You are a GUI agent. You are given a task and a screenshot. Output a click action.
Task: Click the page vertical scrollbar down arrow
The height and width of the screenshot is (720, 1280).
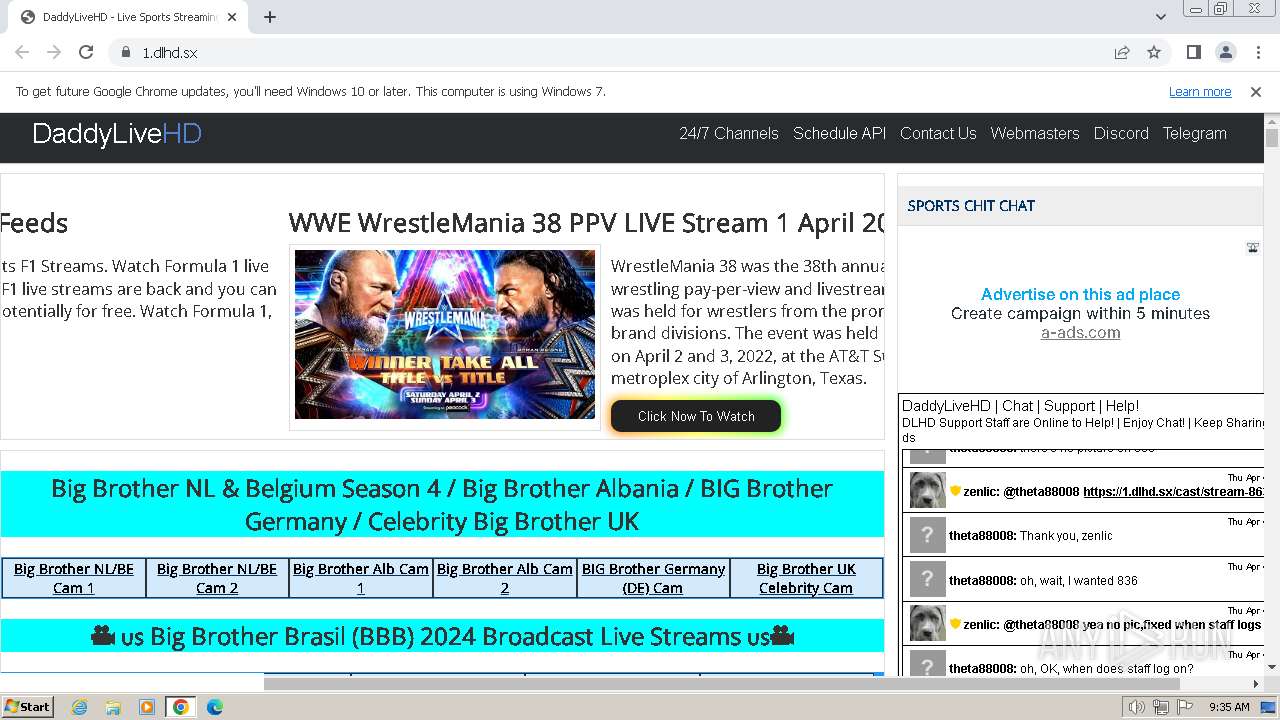tap(1272, 667)
